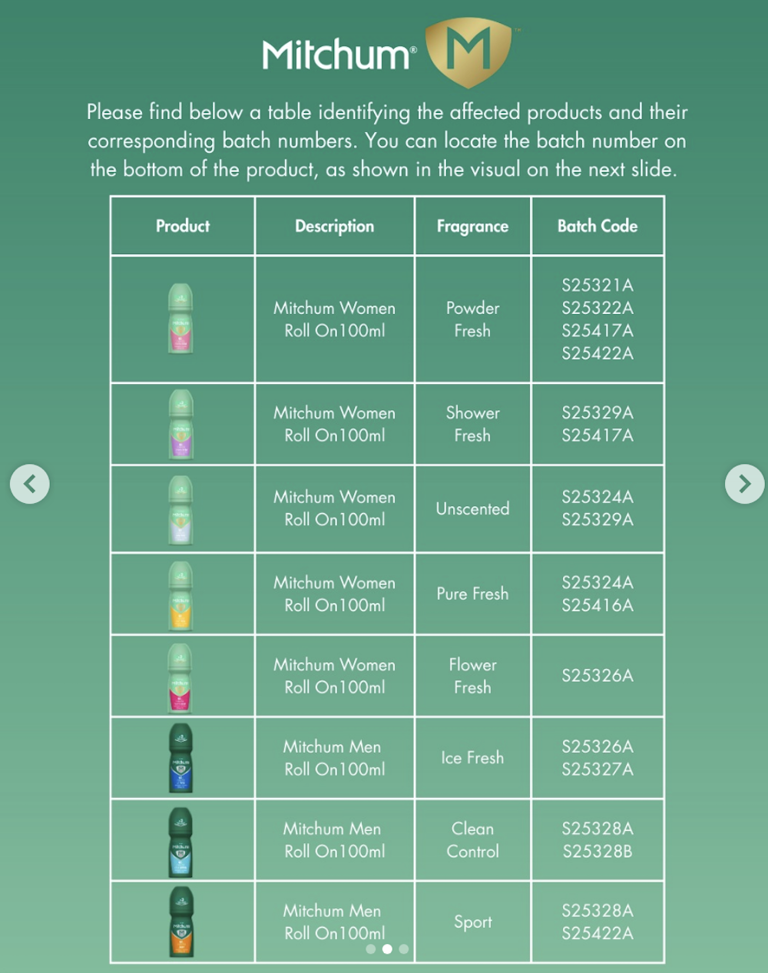768x973 pixels.
Task: Select the third pagination dot
Action: pos(403,948)
